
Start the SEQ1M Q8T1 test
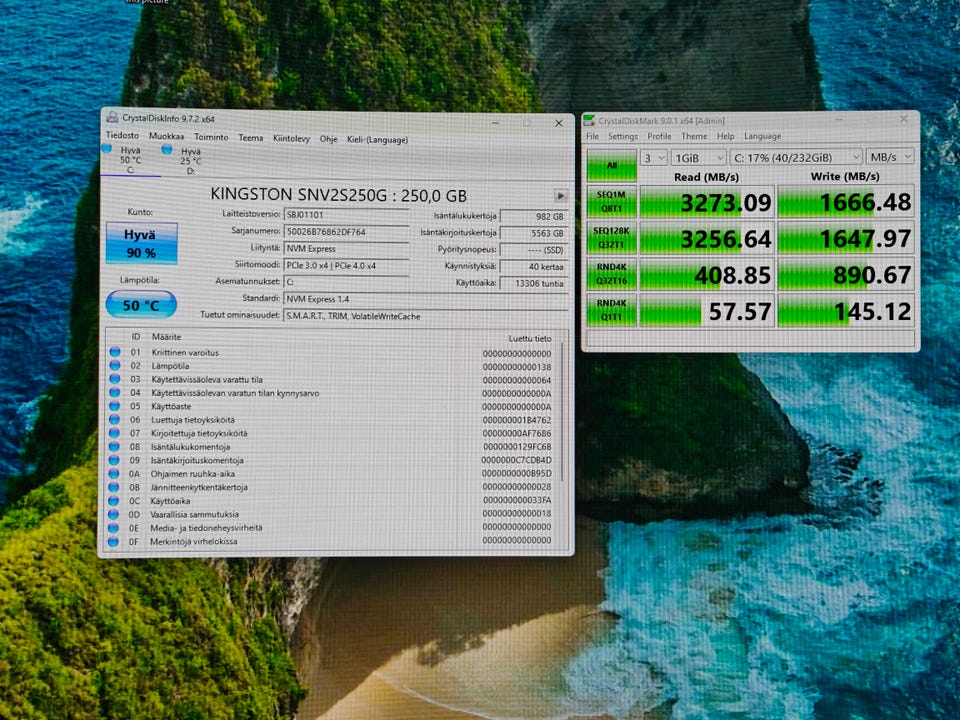[610, 203]
